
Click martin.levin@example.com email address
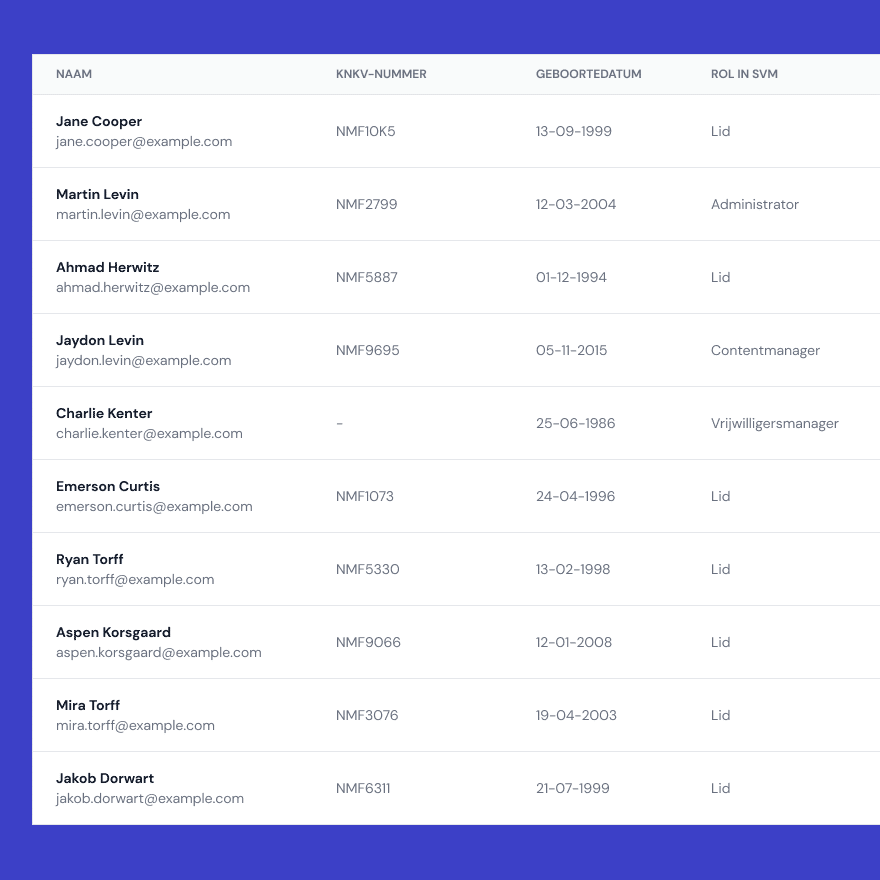(x=143, y=215)
